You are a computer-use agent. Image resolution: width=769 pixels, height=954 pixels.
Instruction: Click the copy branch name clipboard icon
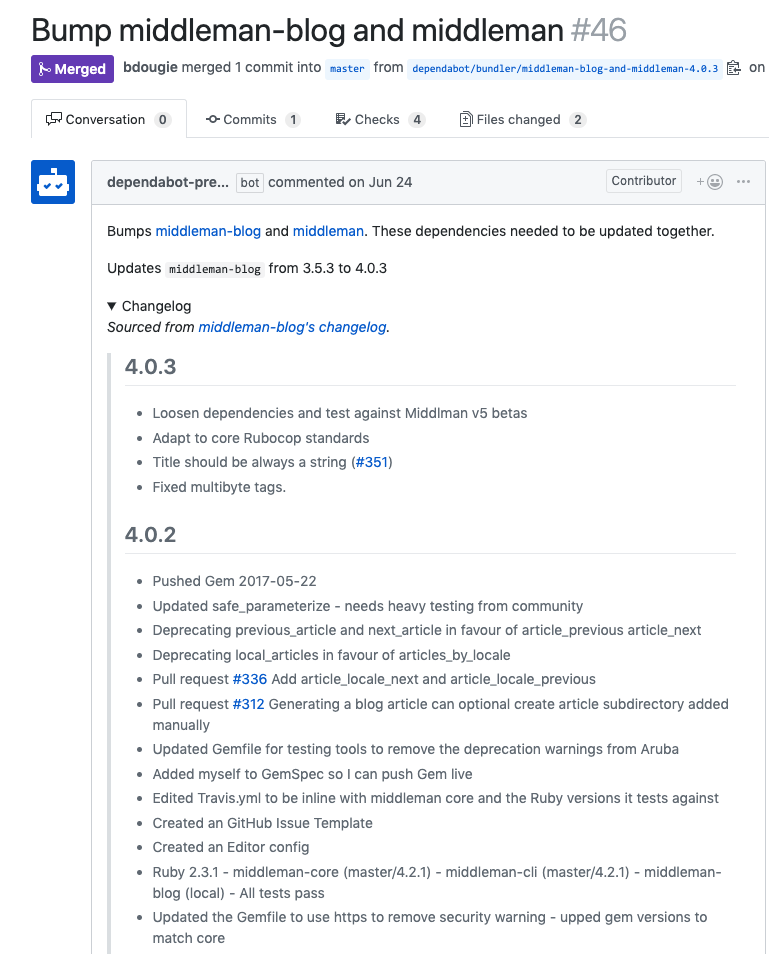[x=734, y=68]
